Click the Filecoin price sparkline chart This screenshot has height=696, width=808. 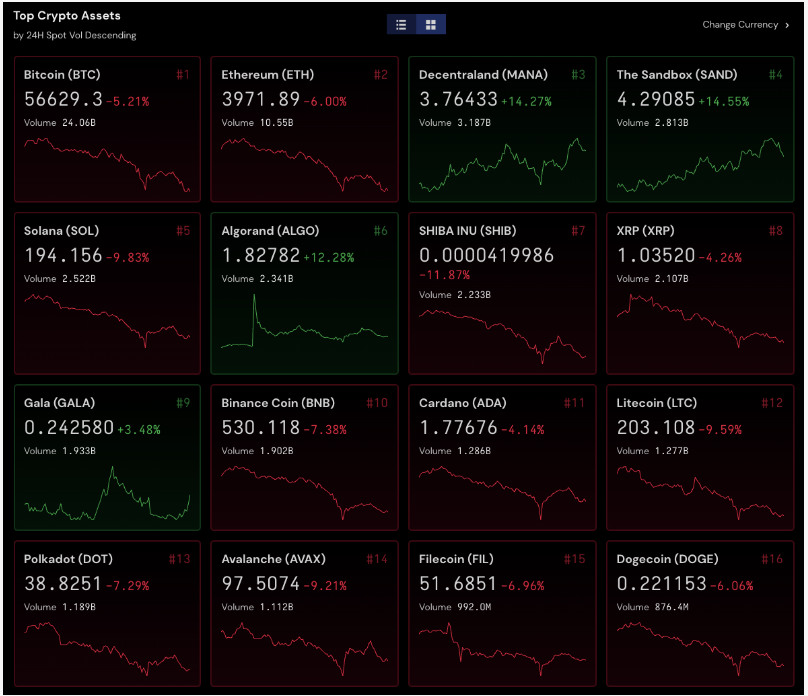(502, 649)
